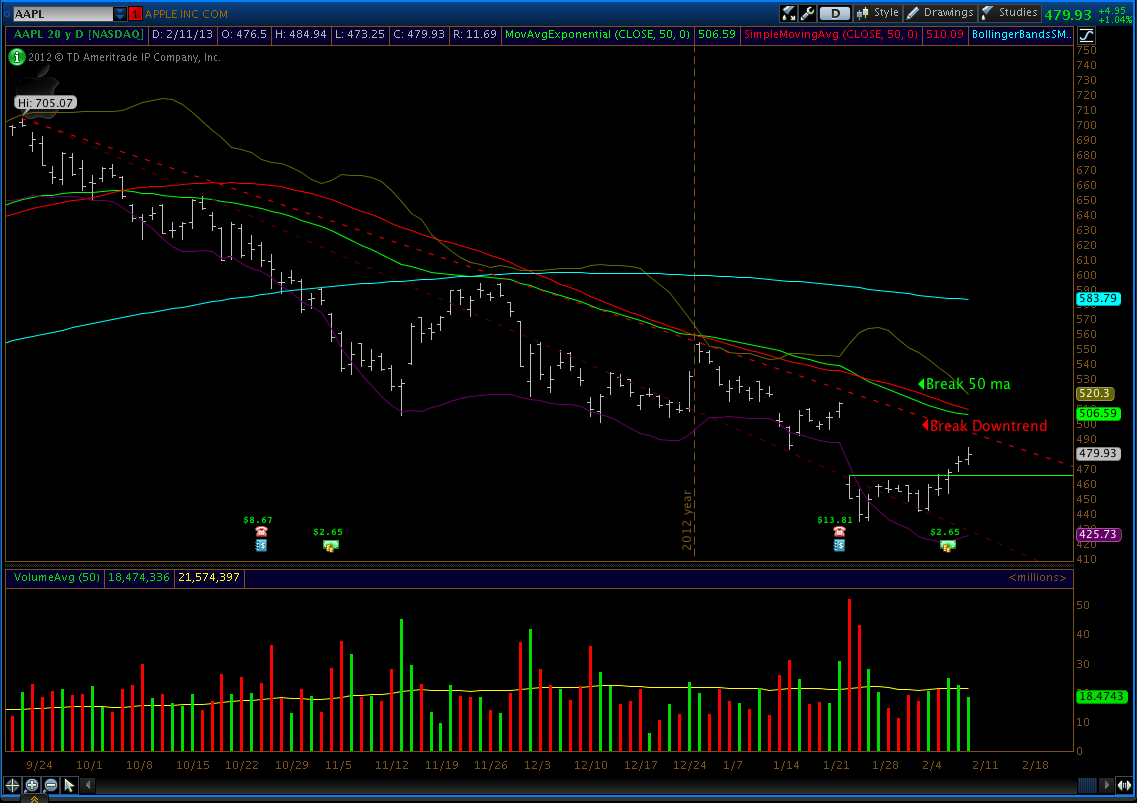Click the first $2.65 dividend icon
Image resolution: width=1137 pixels, height=803 pixels.
click(x=330, y=545)
